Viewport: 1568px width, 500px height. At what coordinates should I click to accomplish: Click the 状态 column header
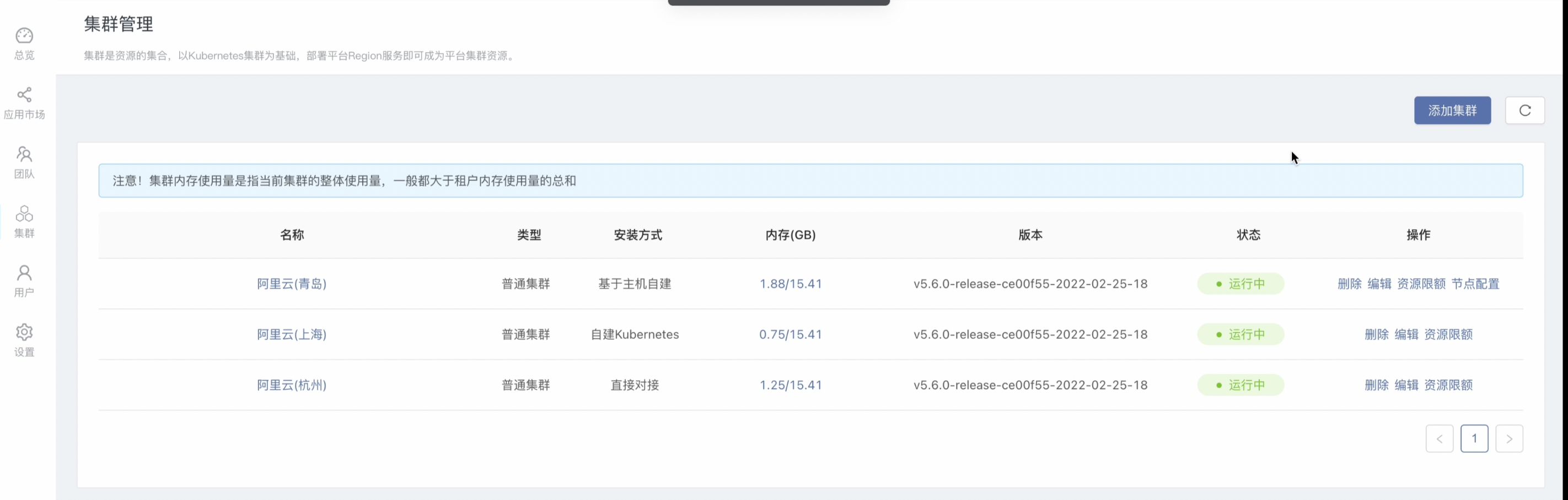coord(1248,235)
